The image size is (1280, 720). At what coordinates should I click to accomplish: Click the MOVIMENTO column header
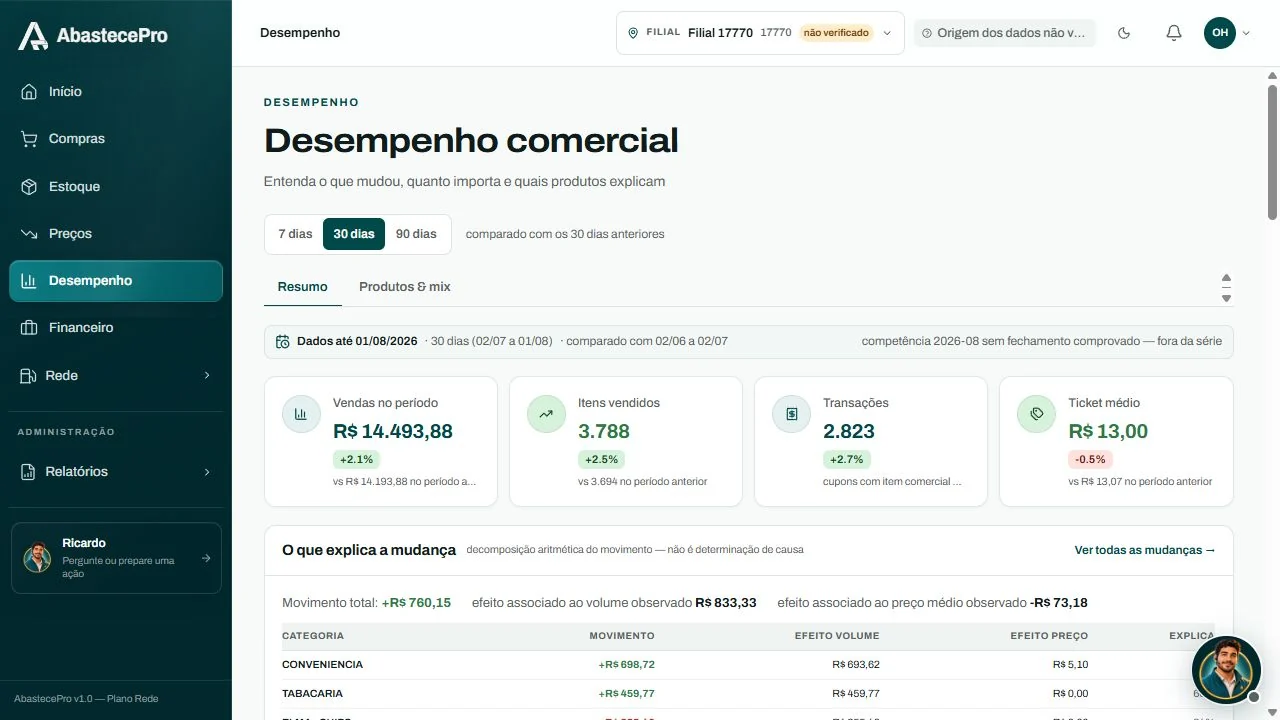pos(622,636)
